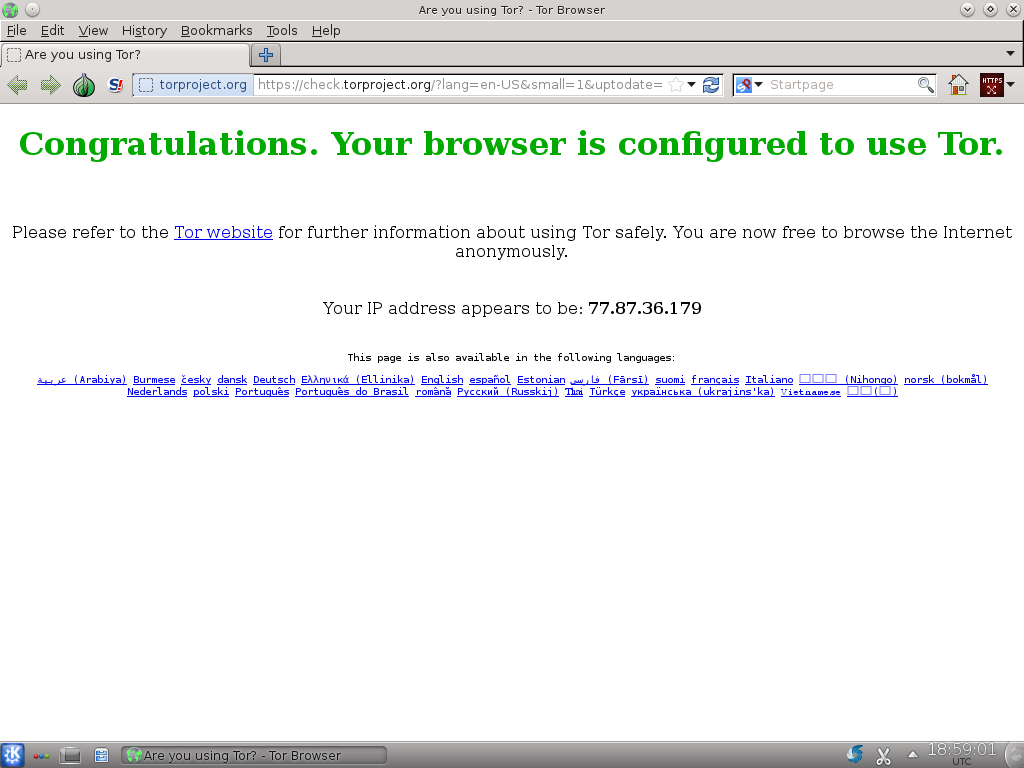1024x768 pixels.
Task: Show hidden system tray icons
Action: 912,755
